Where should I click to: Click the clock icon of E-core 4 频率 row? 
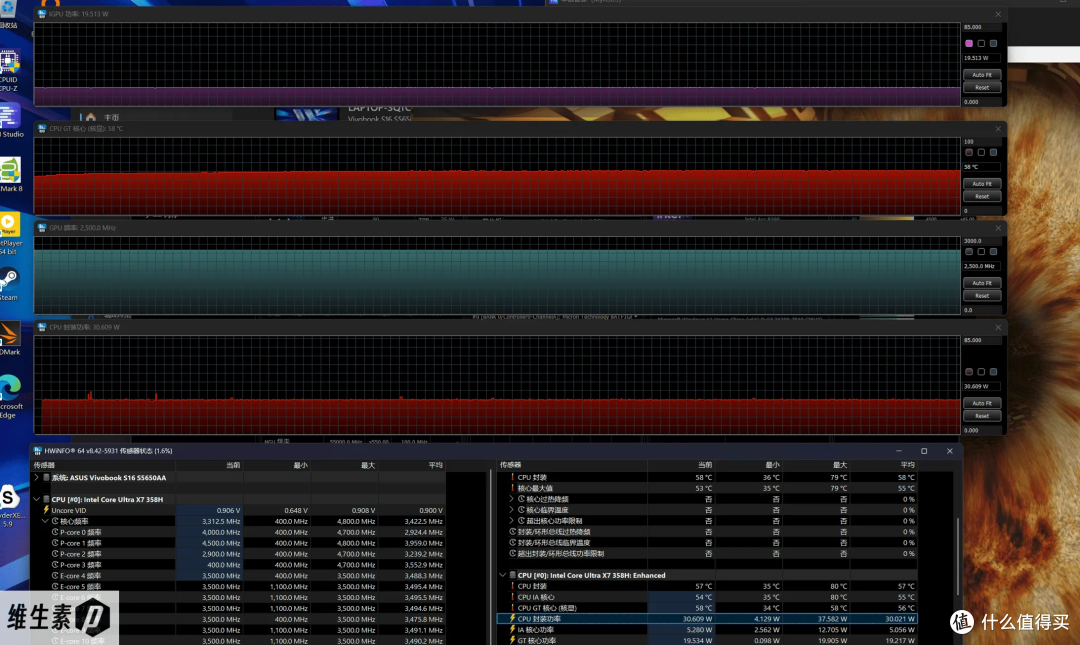point(55,576)
